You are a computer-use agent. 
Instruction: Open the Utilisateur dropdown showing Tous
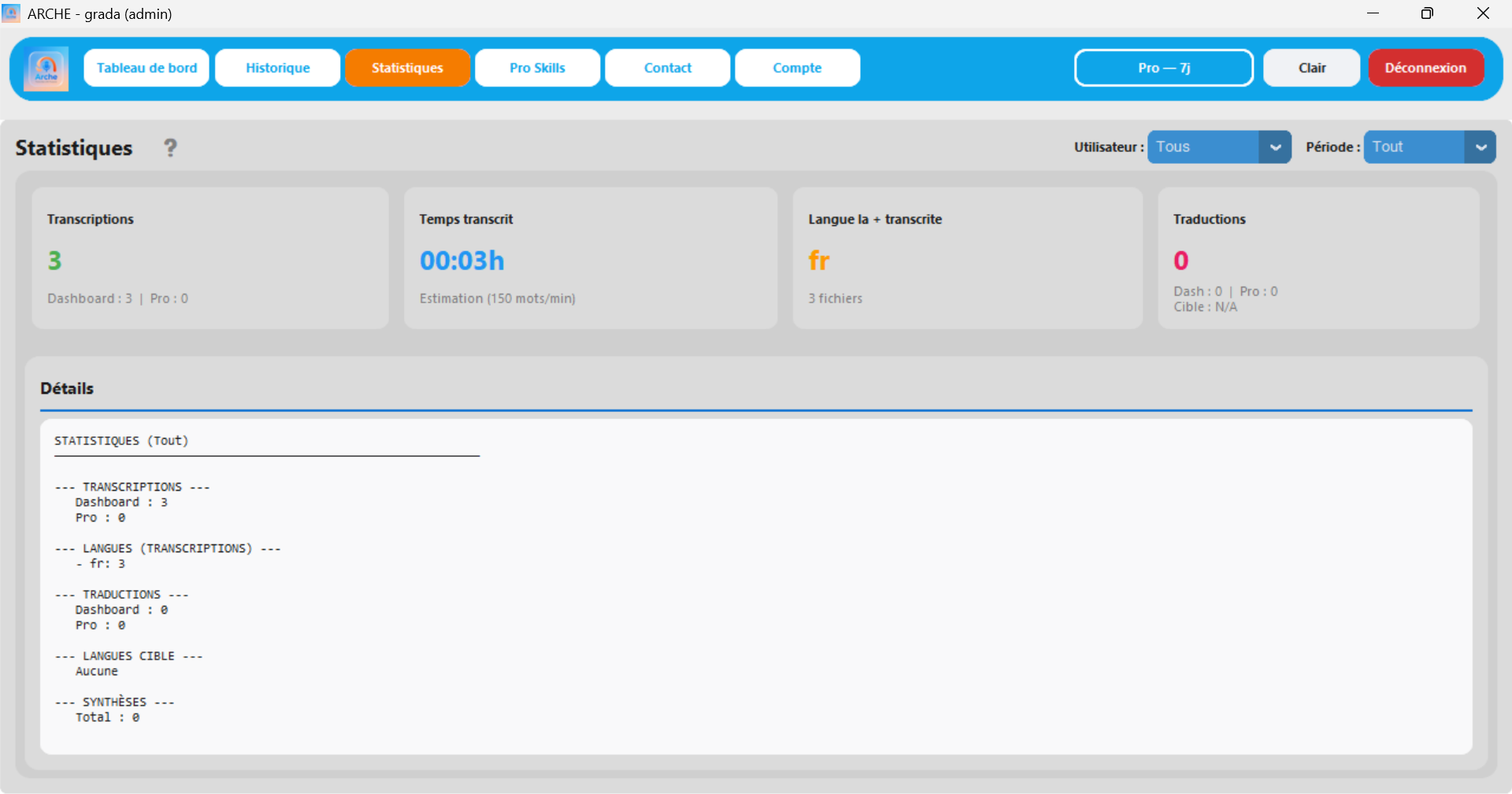click(x=1219, y=147)
